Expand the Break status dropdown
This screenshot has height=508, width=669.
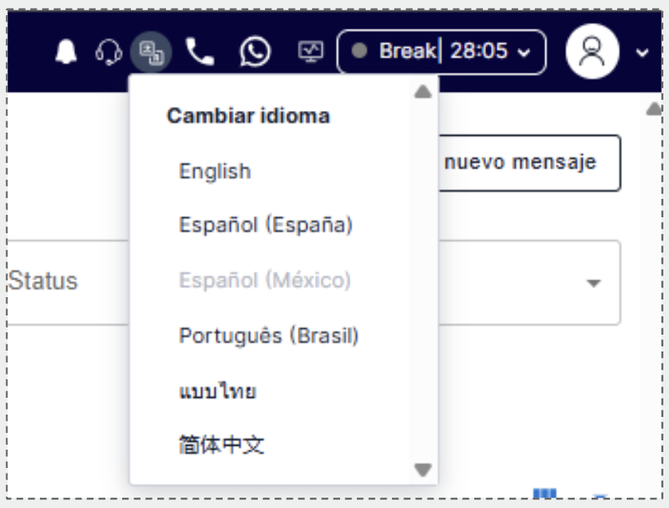tap(442, 52)
